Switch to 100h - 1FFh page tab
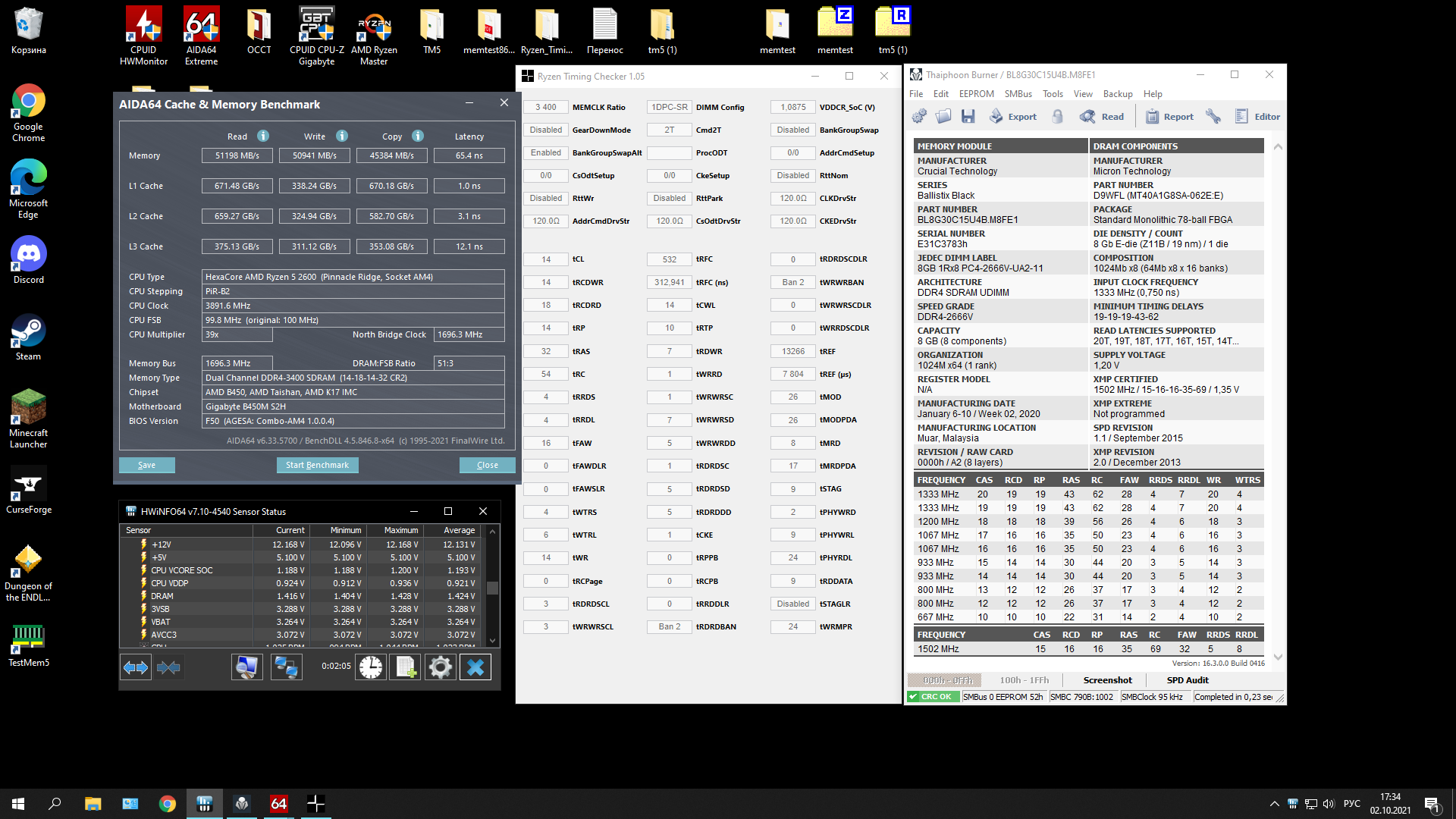 coord(1024,680)
